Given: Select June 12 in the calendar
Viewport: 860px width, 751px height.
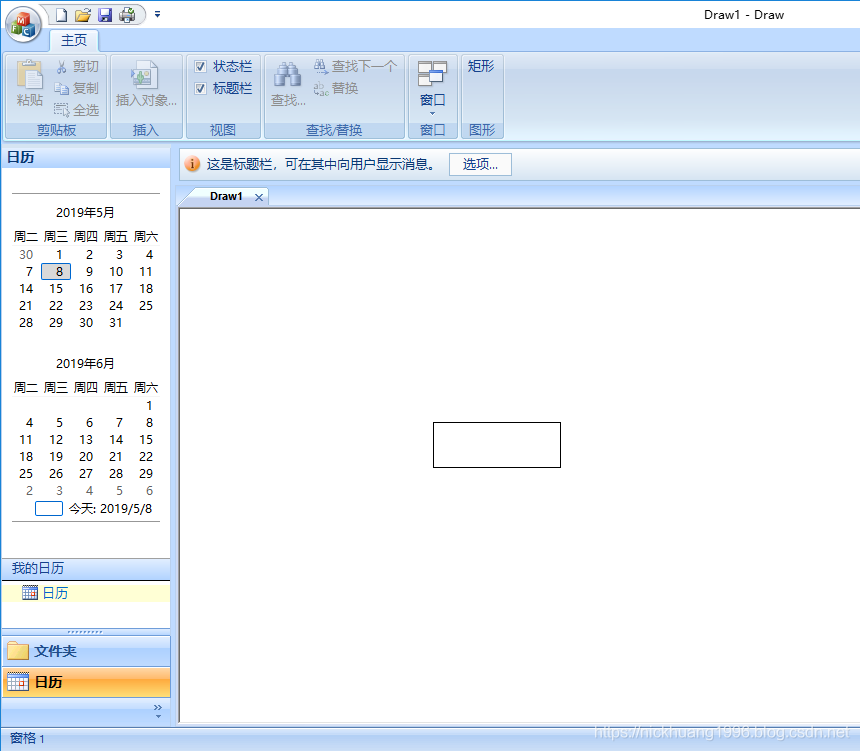Looking at the screenshot, I should pyautogui.click(x=56, y=439).
